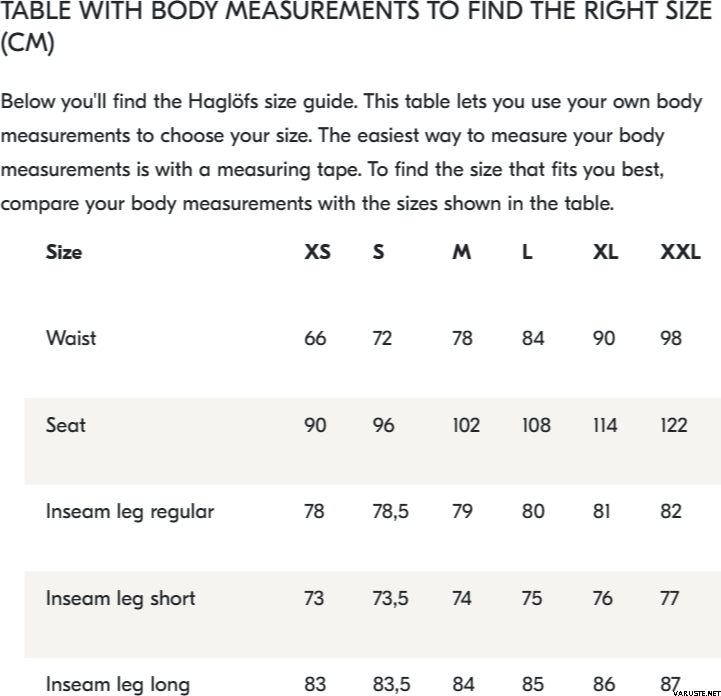Click the Haglöfs size guide intro paragraph
Viewport: 721px width, 696px height.
coord(352,153)
